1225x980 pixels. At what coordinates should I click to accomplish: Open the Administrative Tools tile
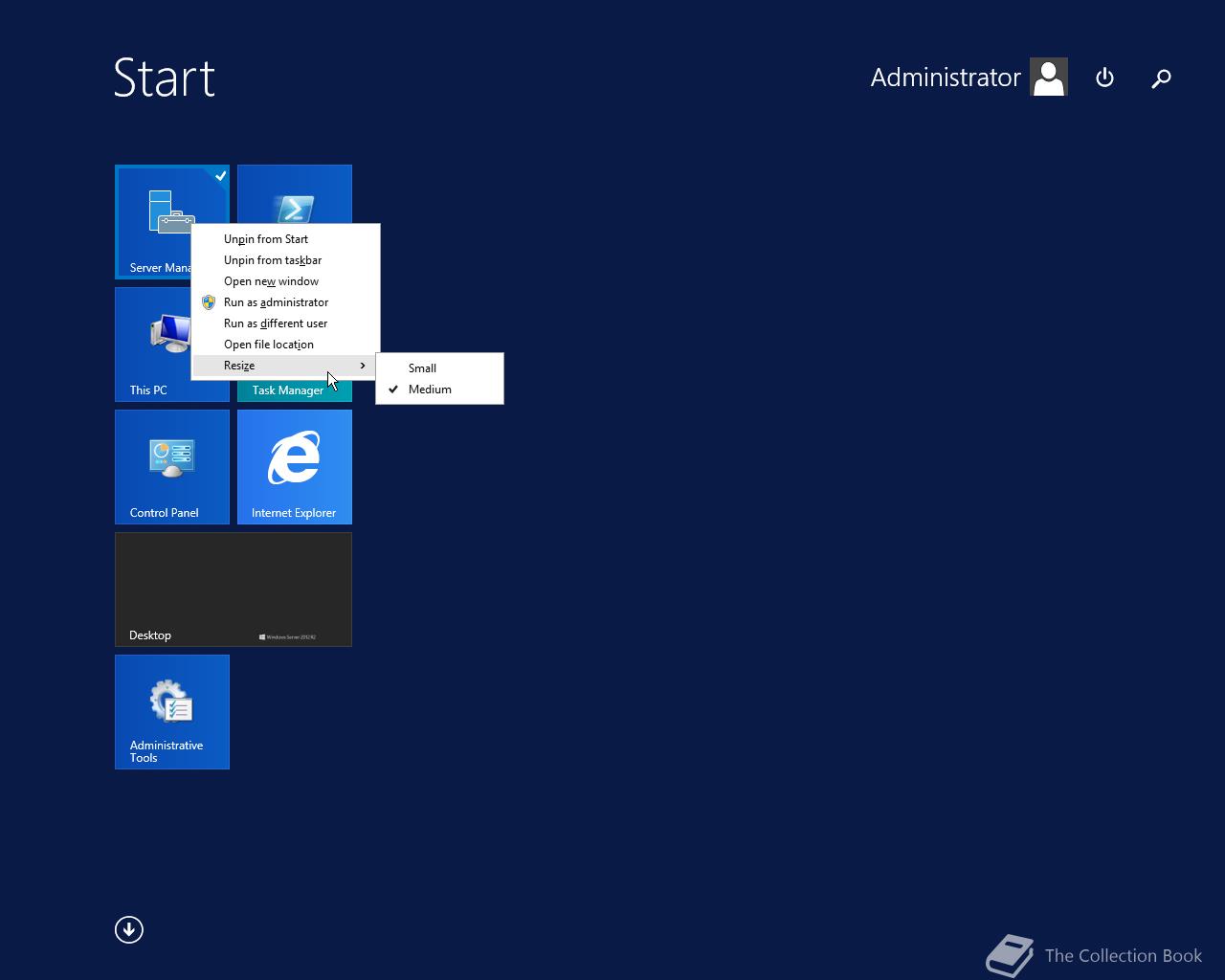pyautogui.click(x=172, y=712)
